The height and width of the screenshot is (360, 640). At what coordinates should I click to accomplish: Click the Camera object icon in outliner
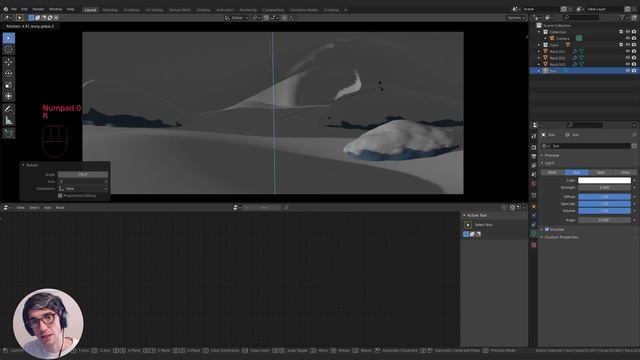pyautogui.click(x=552, y=38)
